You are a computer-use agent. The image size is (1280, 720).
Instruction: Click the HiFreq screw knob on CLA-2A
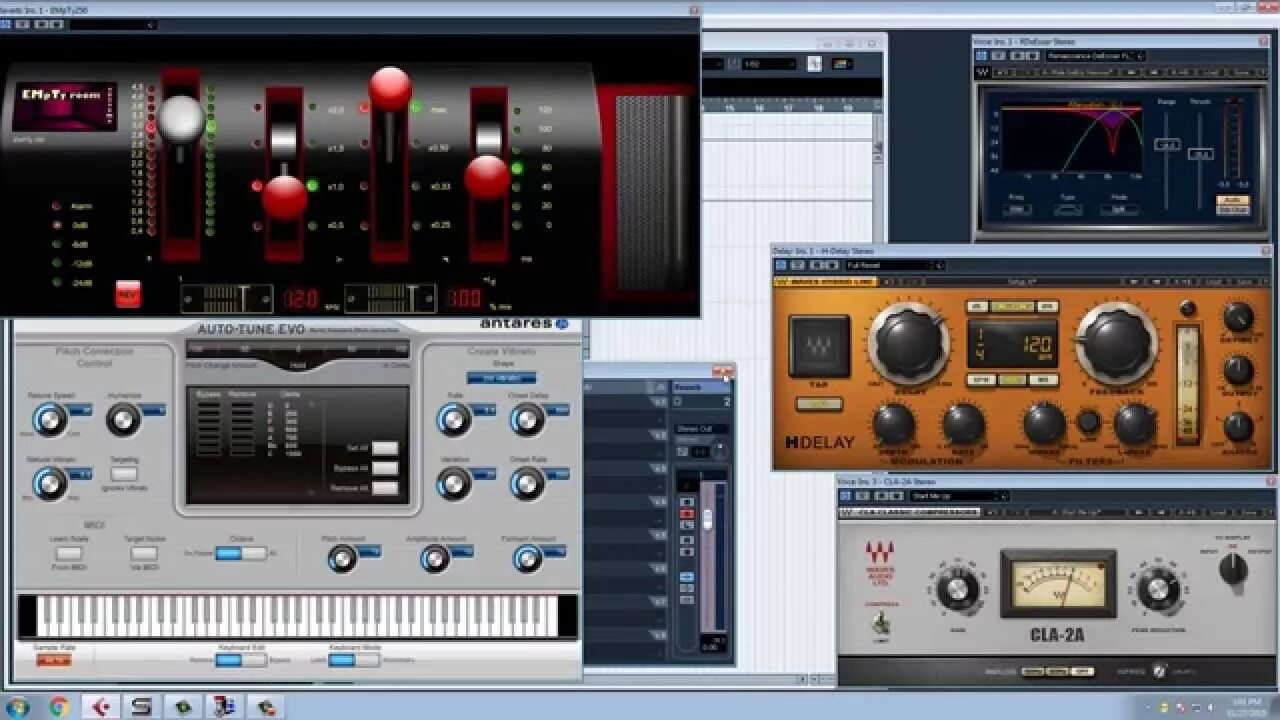(1159, 671)
